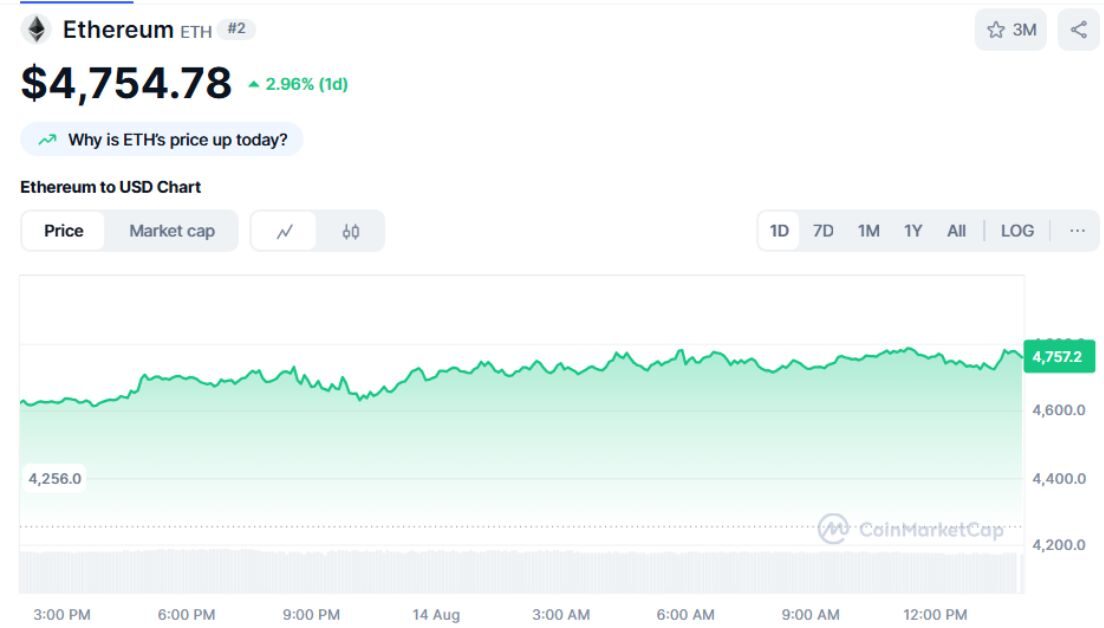Screen dimensions: 1104x628
Task: Open the share icon button
Action: tap(1078, 30)
